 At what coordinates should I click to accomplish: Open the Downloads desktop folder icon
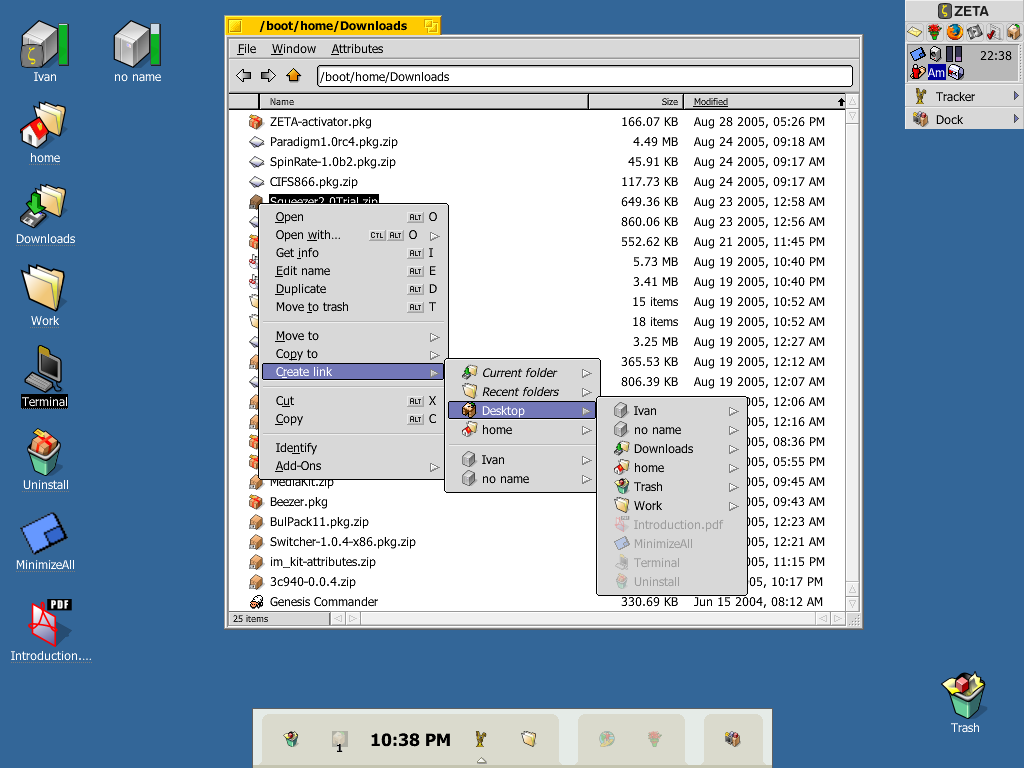click(44, 206)
